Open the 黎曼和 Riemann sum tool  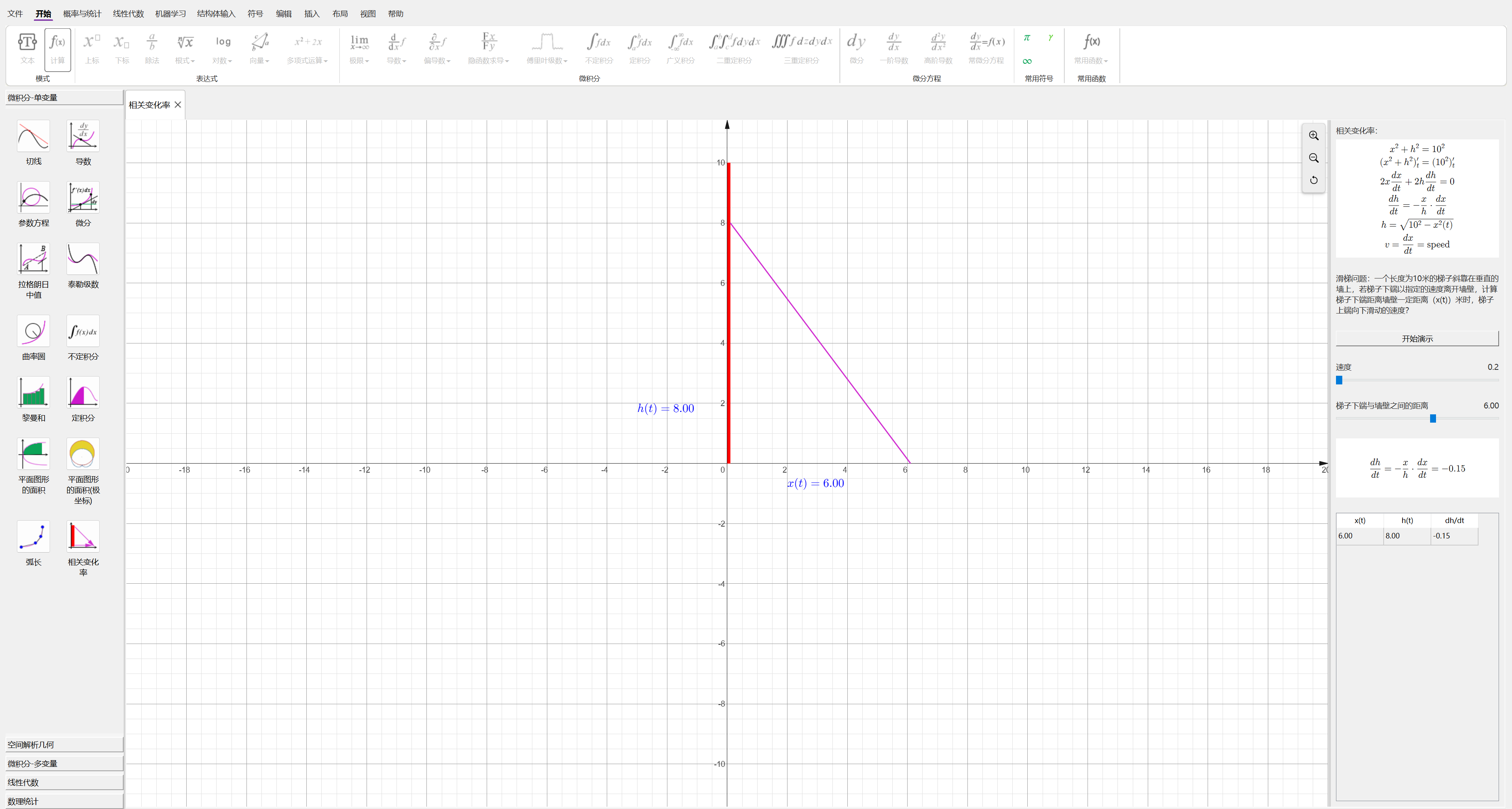[x=33, y=393]
